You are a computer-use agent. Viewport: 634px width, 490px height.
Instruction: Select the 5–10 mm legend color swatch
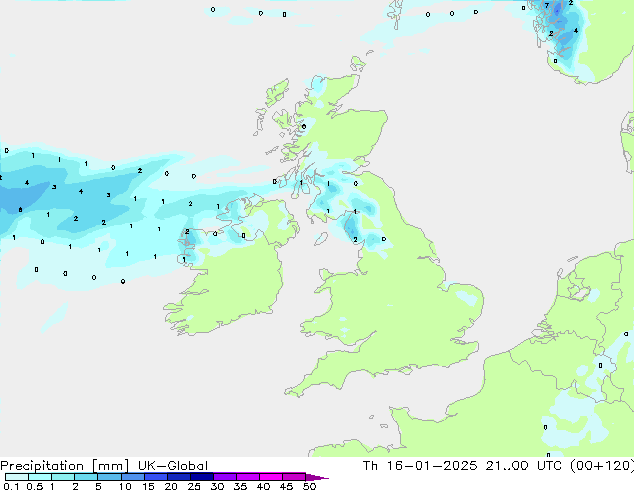(x=109, y=477)
